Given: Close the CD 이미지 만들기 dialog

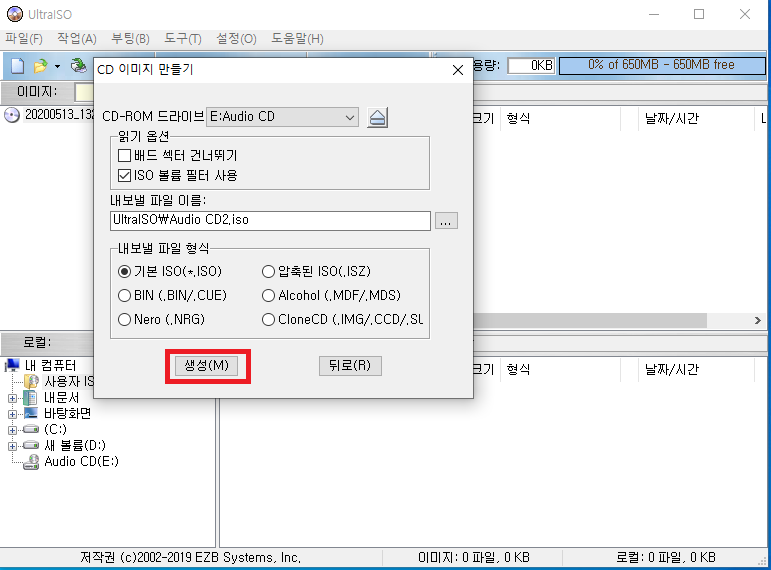Looking at the screenshot, I should pyautogui.click(x=458, y=70).
